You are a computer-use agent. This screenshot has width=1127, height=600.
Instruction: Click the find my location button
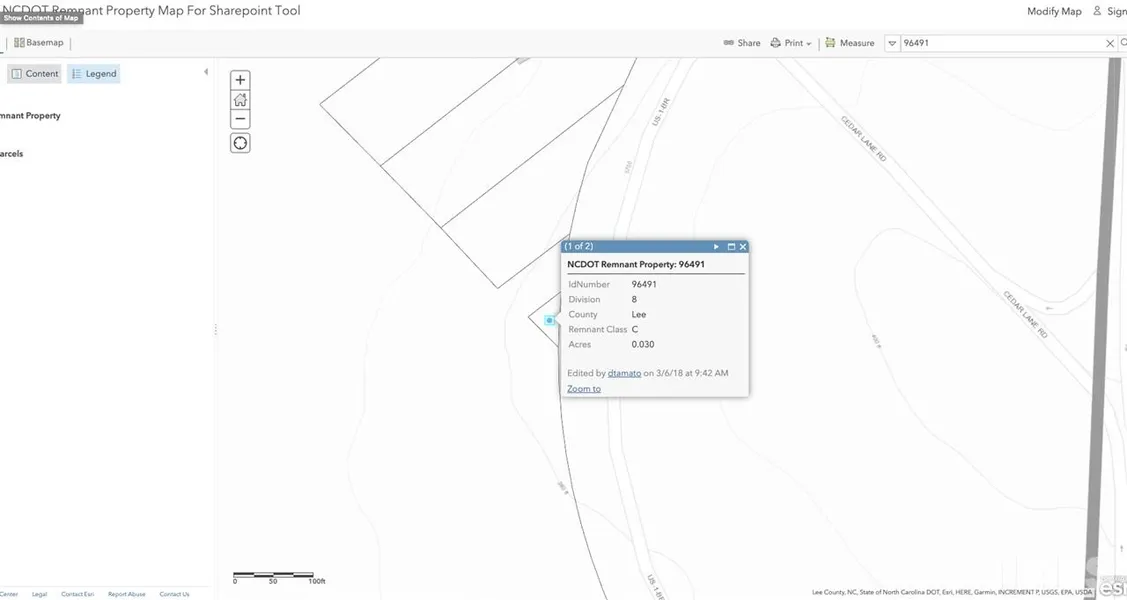240,143
